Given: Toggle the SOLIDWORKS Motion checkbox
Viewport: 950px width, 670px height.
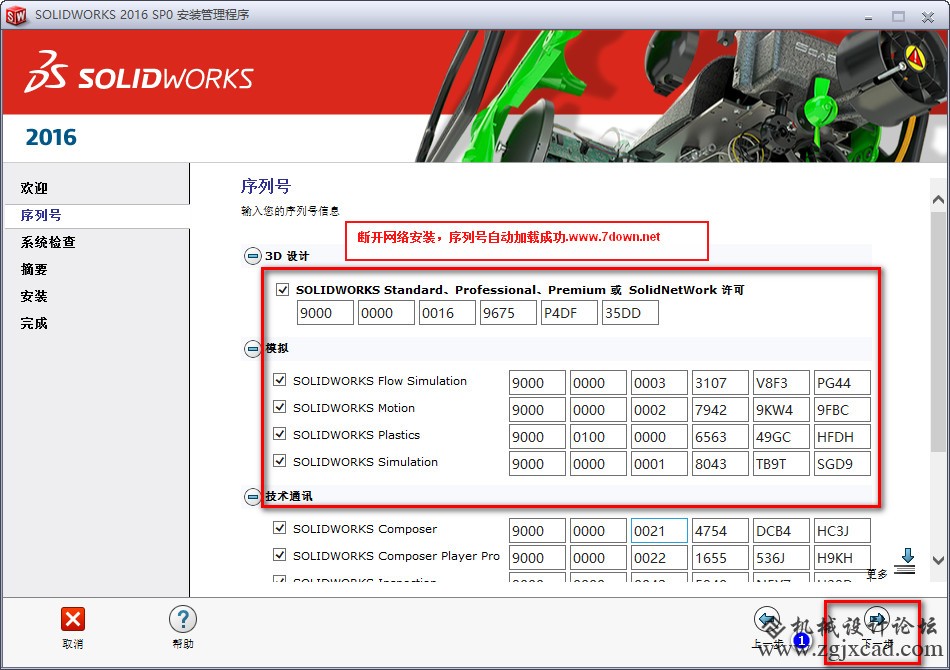Looking at the screenshot, I should coord(279,406).
